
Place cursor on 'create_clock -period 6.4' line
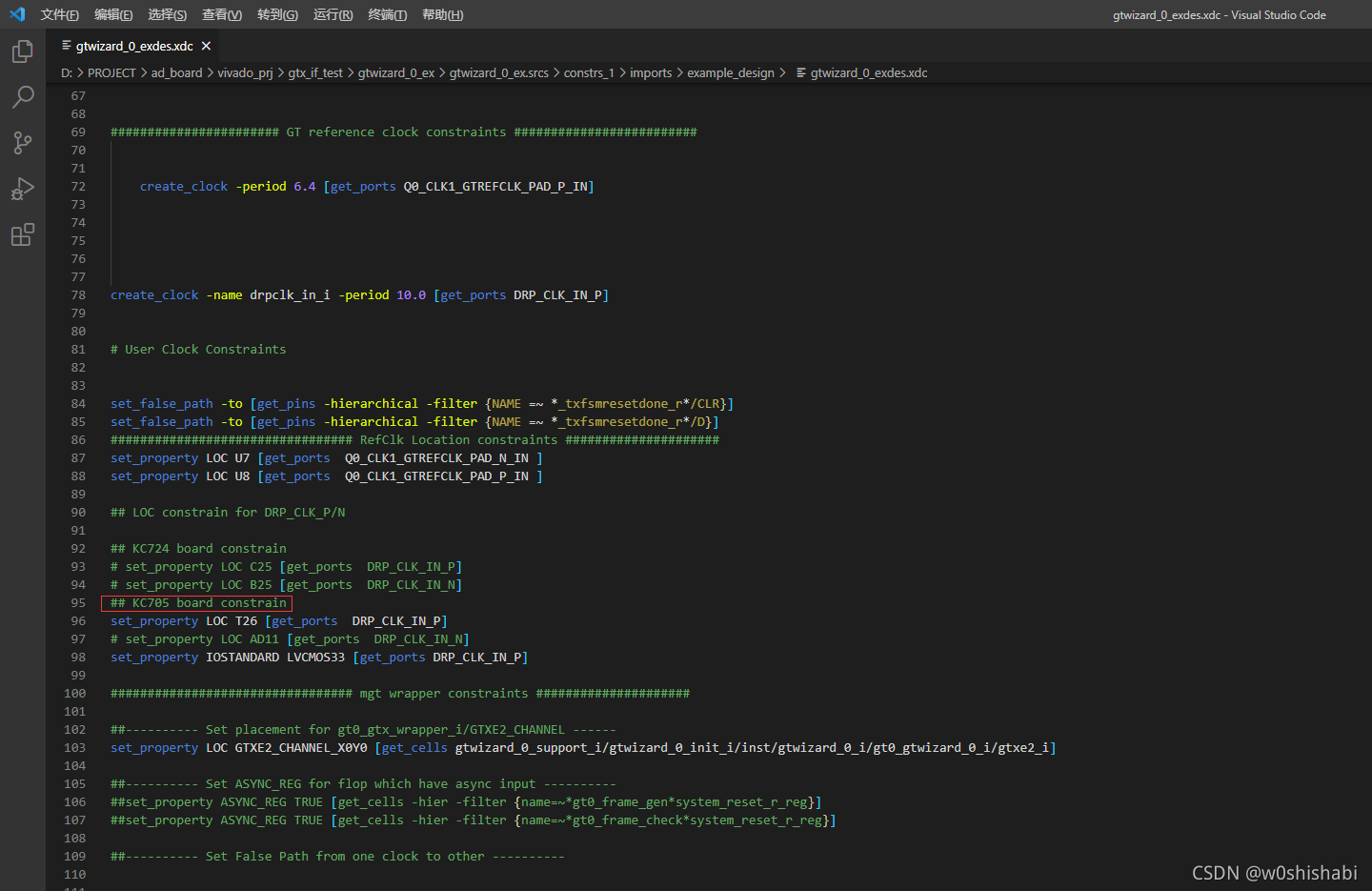(x=367, y=187)
